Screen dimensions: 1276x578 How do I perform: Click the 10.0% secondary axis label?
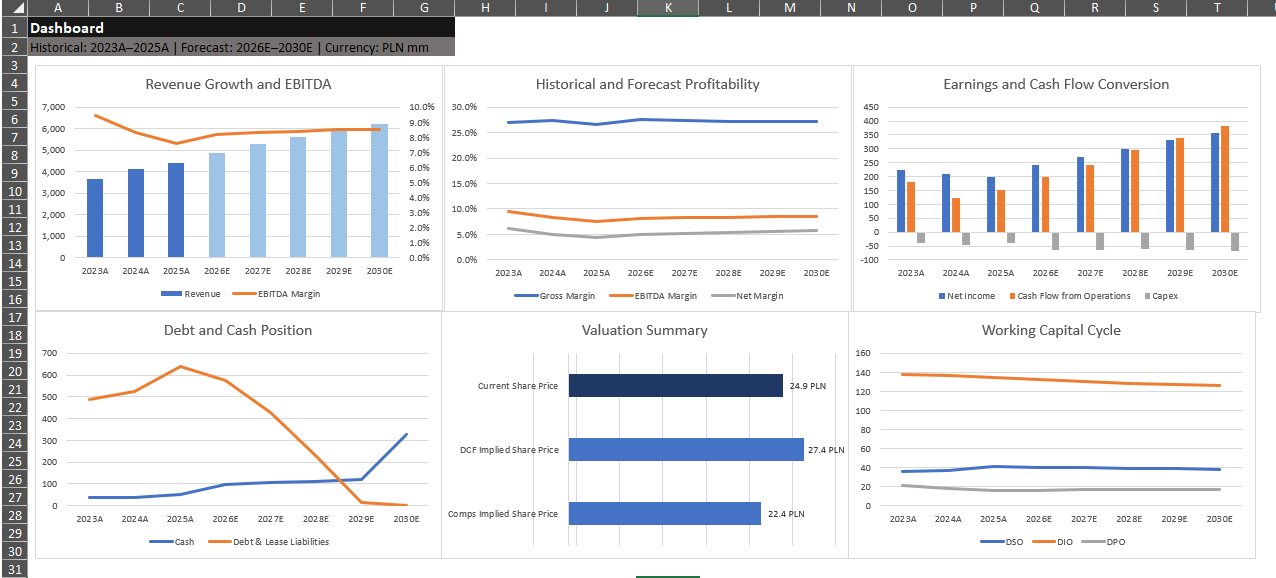click(422, 107)
